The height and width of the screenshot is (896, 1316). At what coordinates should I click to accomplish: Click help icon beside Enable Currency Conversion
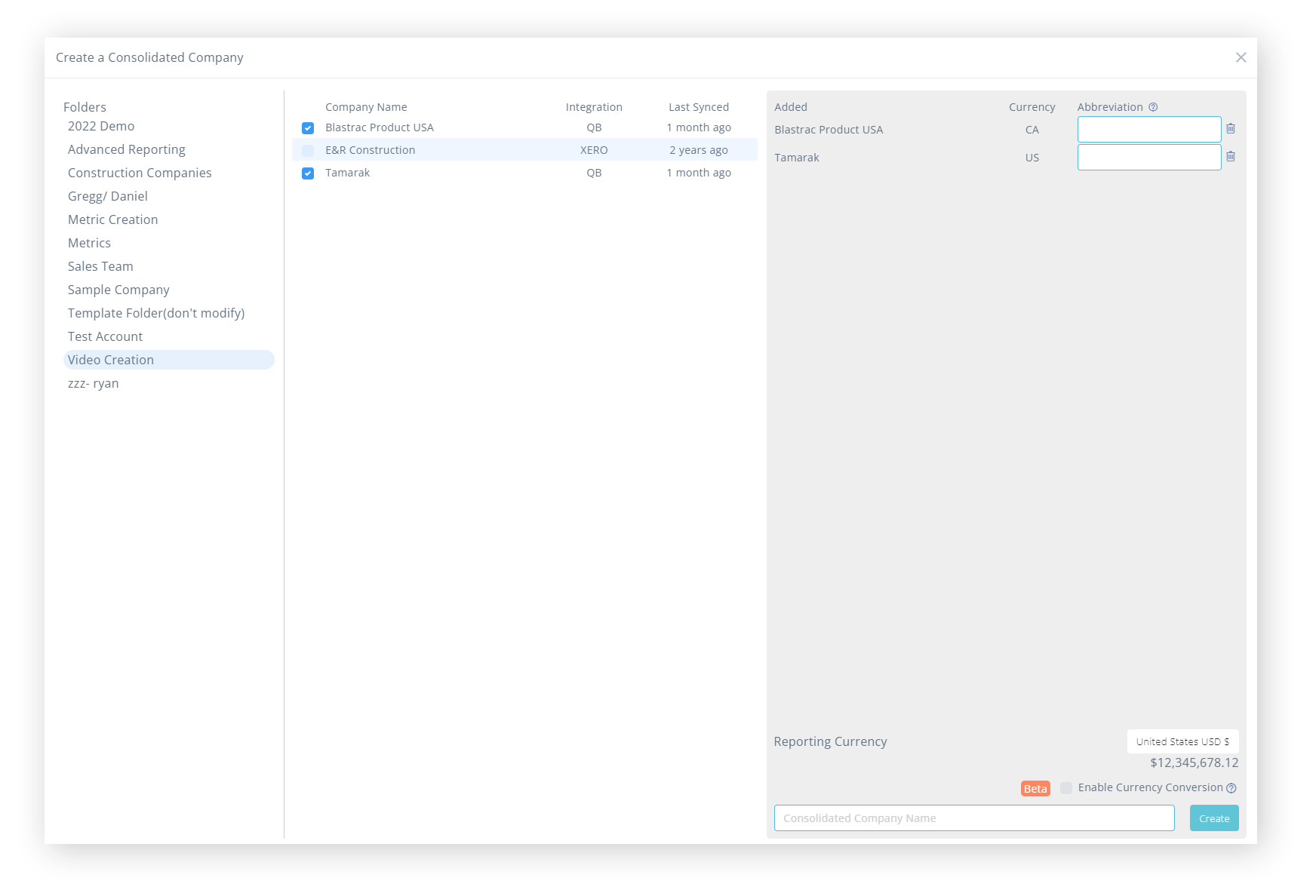[1231, 788]
